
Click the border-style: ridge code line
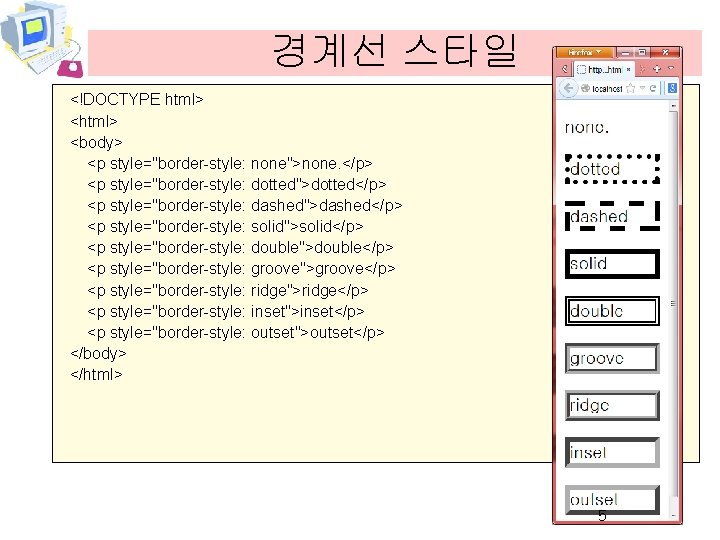228,291
